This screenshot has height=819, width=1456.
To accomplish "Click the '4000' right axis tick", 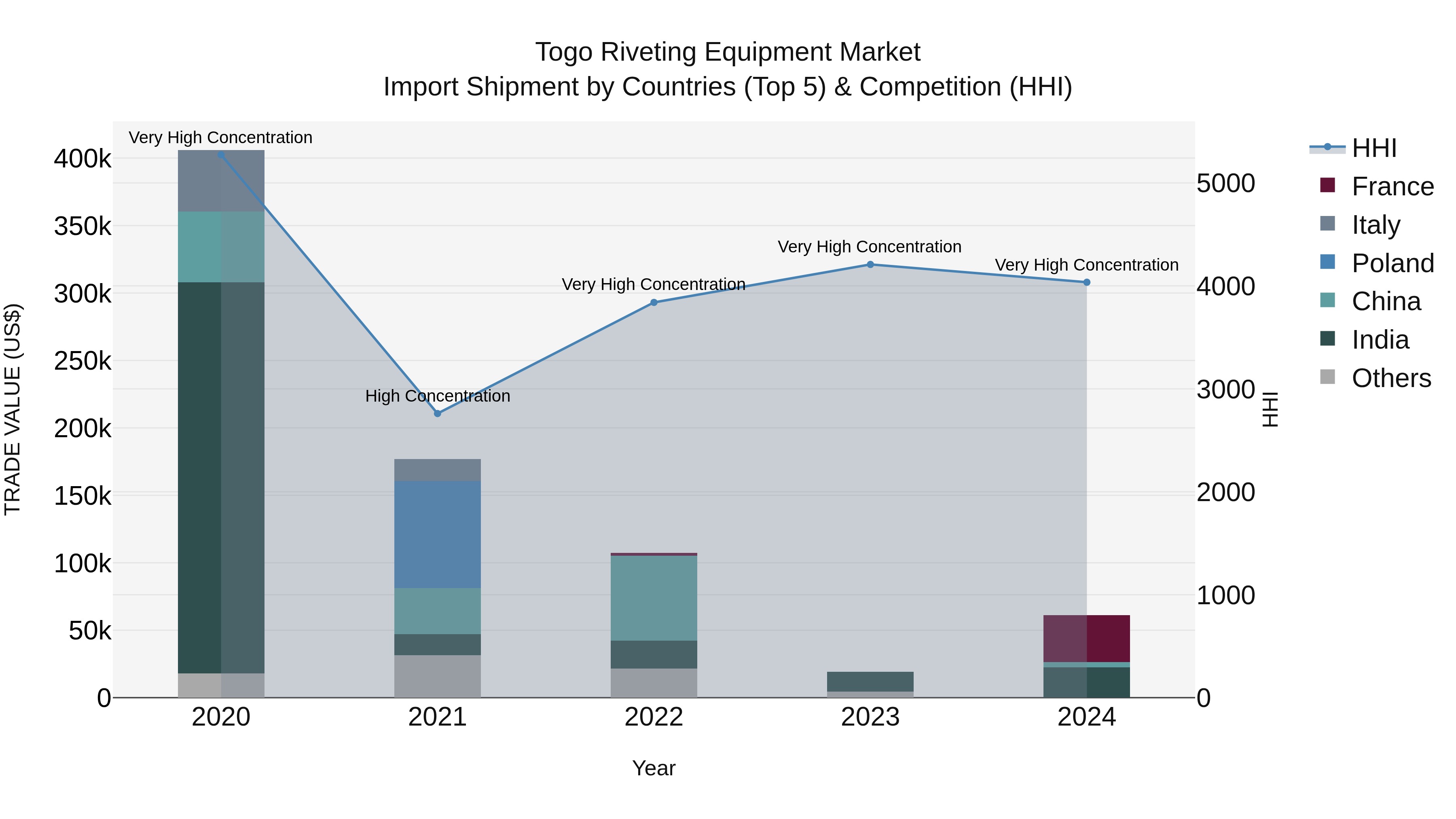I will coord(1226,286).
